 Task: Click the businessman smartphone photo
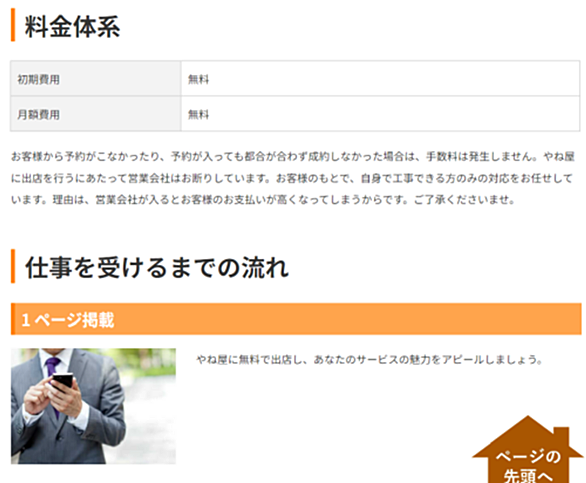[x=93, y=406]
